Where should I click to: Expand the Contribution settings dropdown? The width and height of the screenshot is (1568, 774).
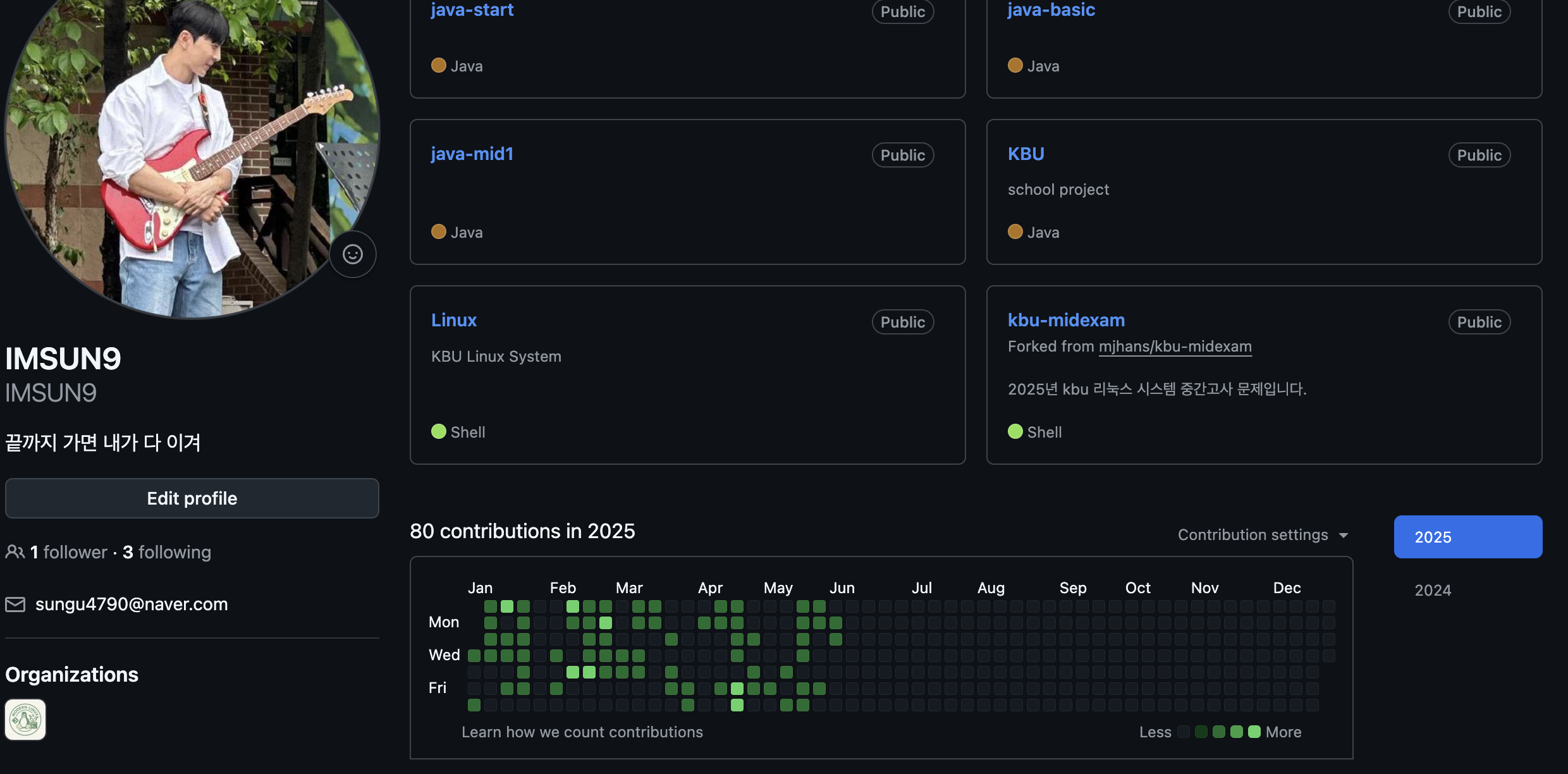[1263, 535]
